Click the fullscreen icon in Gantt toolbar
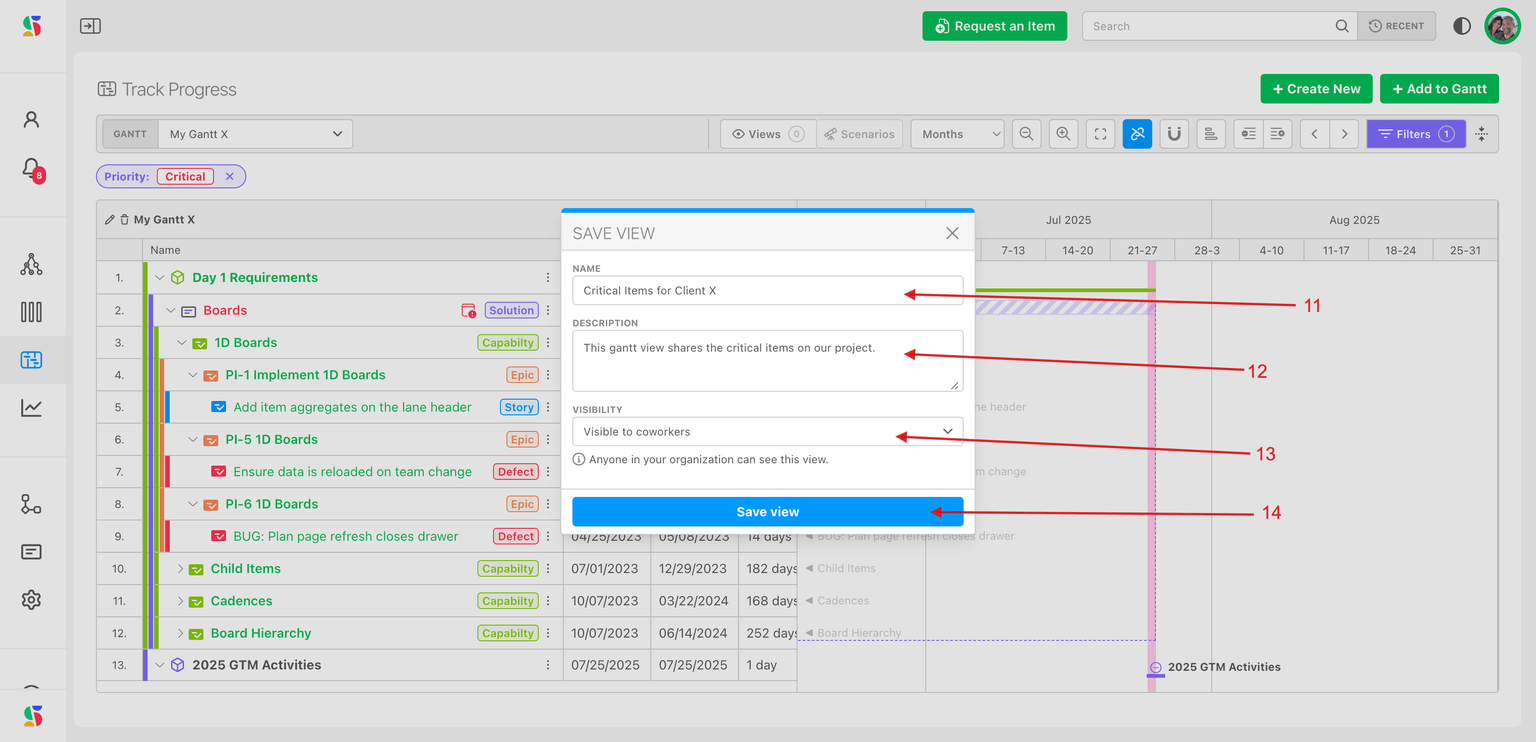 (1100, 134)
